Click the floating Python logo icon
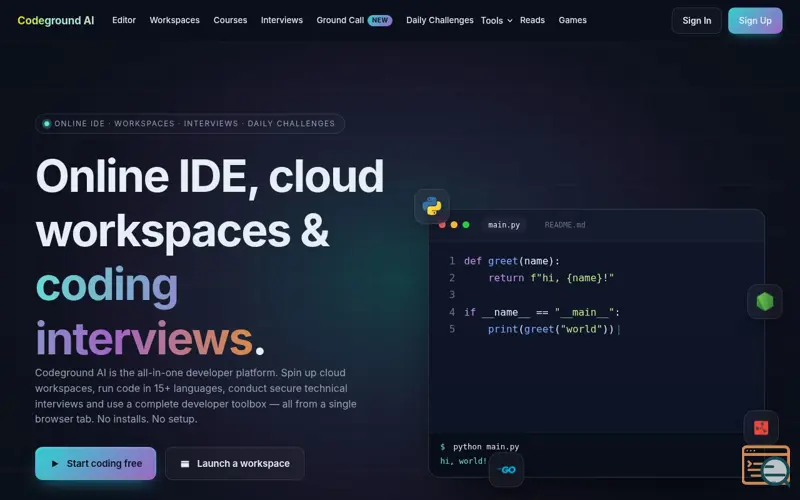The image size is (800, 500). point(432,206)
